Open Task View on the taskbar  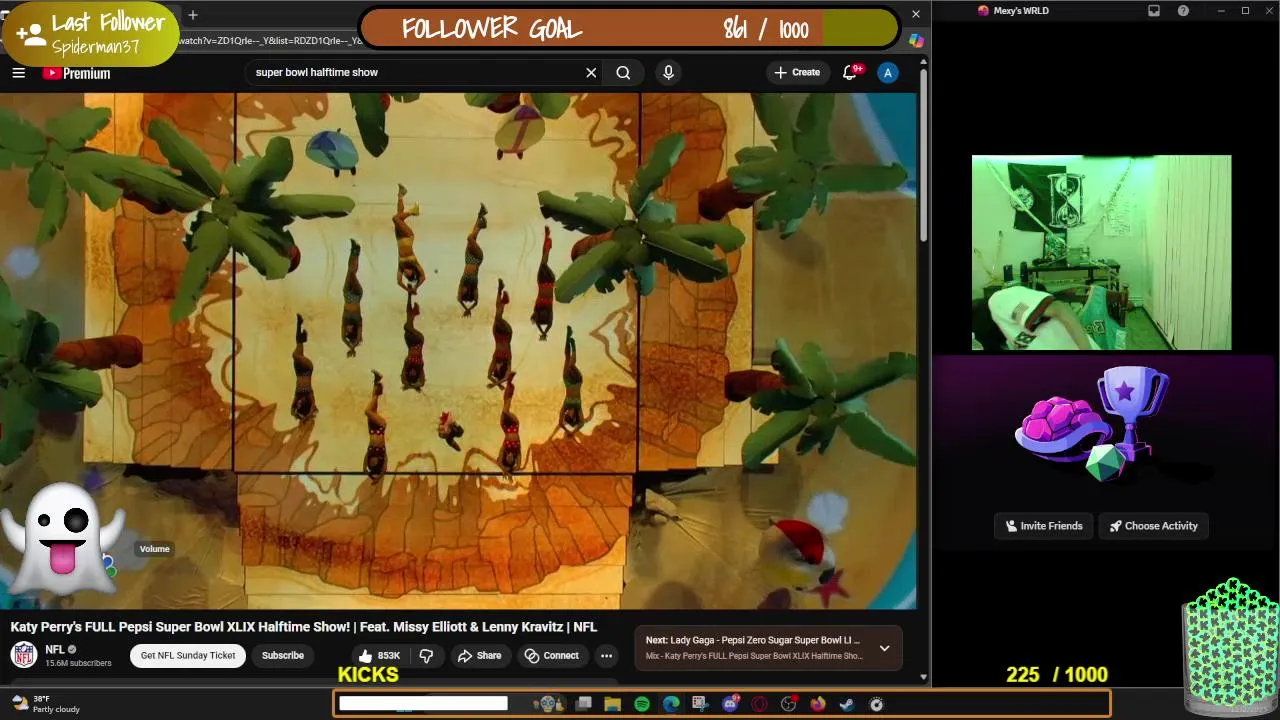click(584, 704)
